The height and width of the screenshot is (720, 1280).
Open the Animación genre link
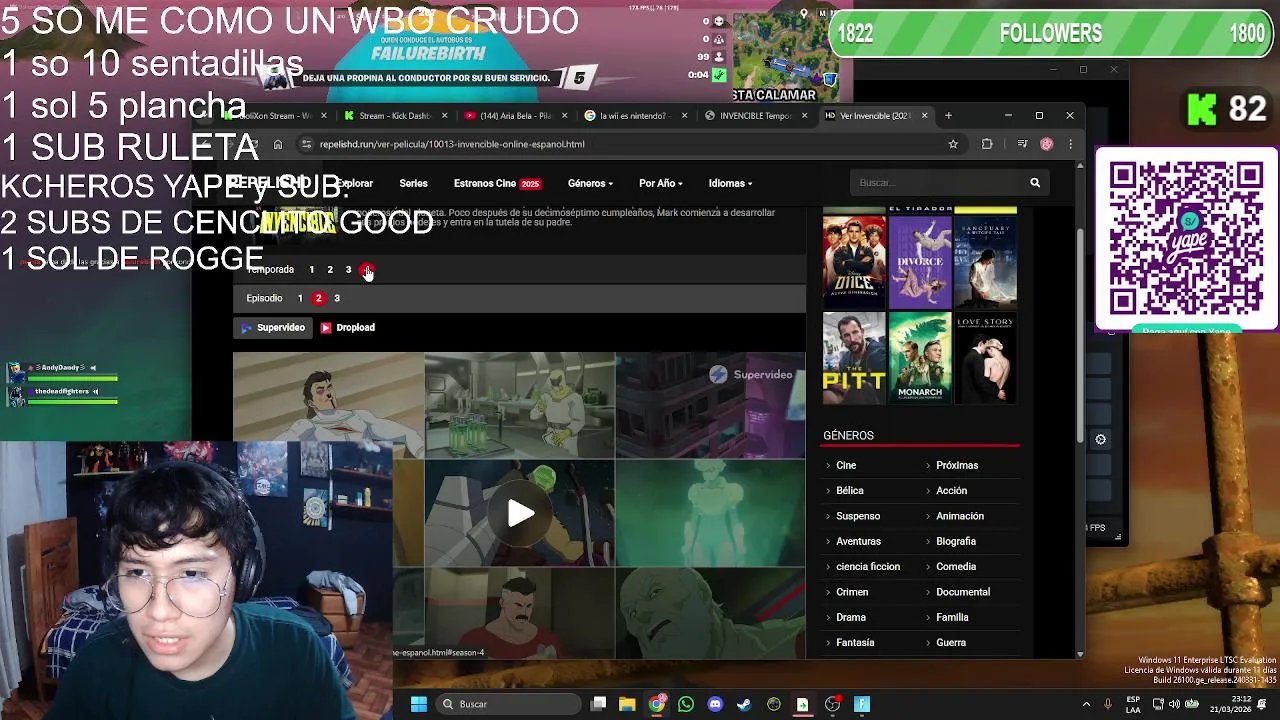pos(960,516)
